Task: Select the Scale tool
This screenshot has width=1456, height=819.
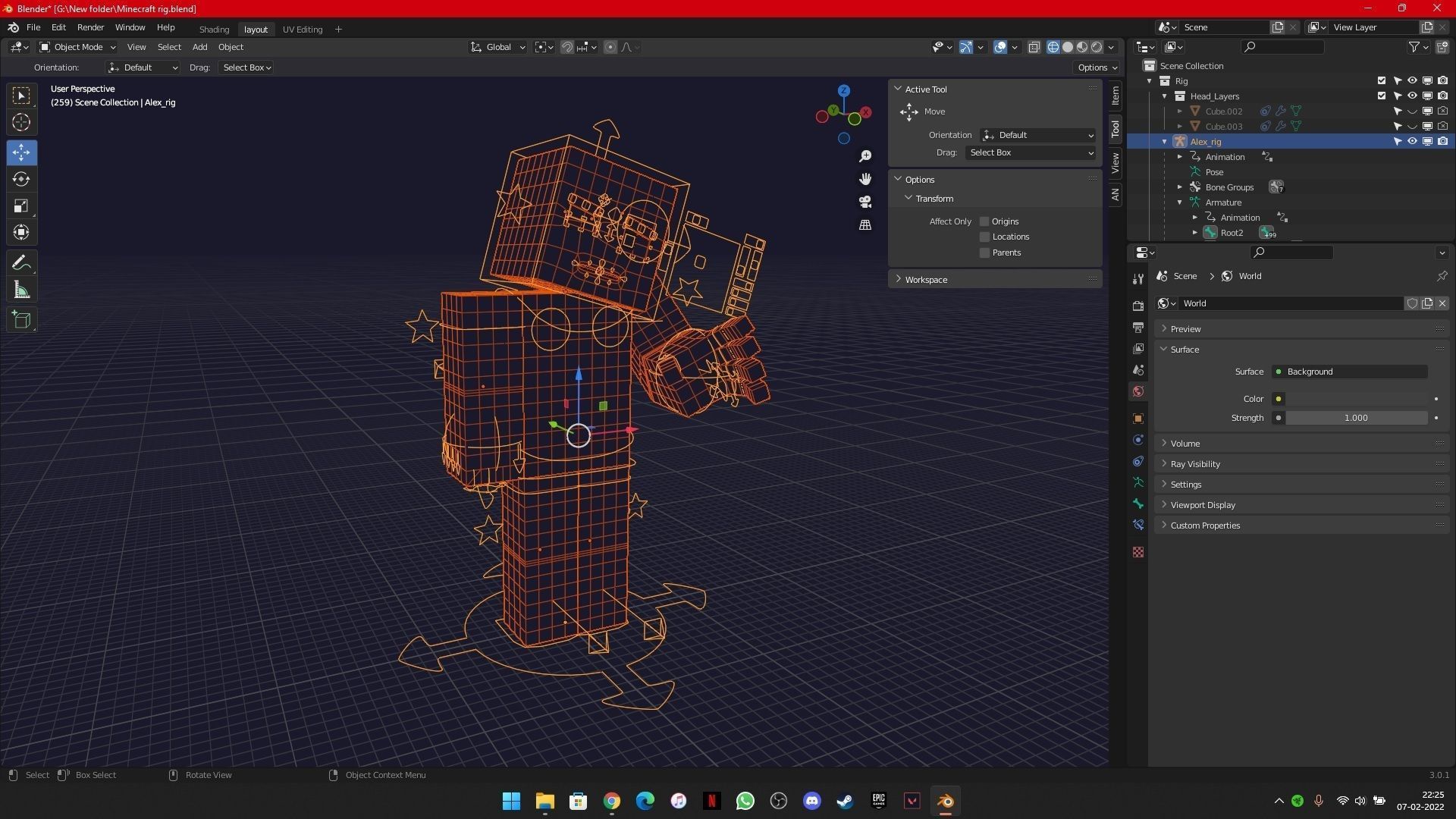Action: tap(21, 206)
